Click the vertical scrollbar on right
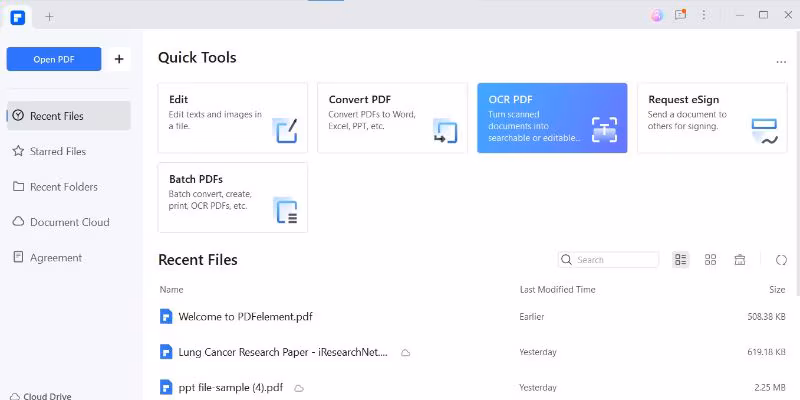800x400 pixels. pos(796,162)
